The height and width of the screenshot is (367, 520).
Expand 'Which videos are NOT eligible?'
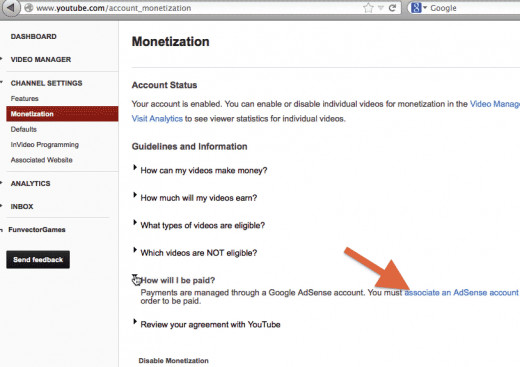tap(199, 253)
